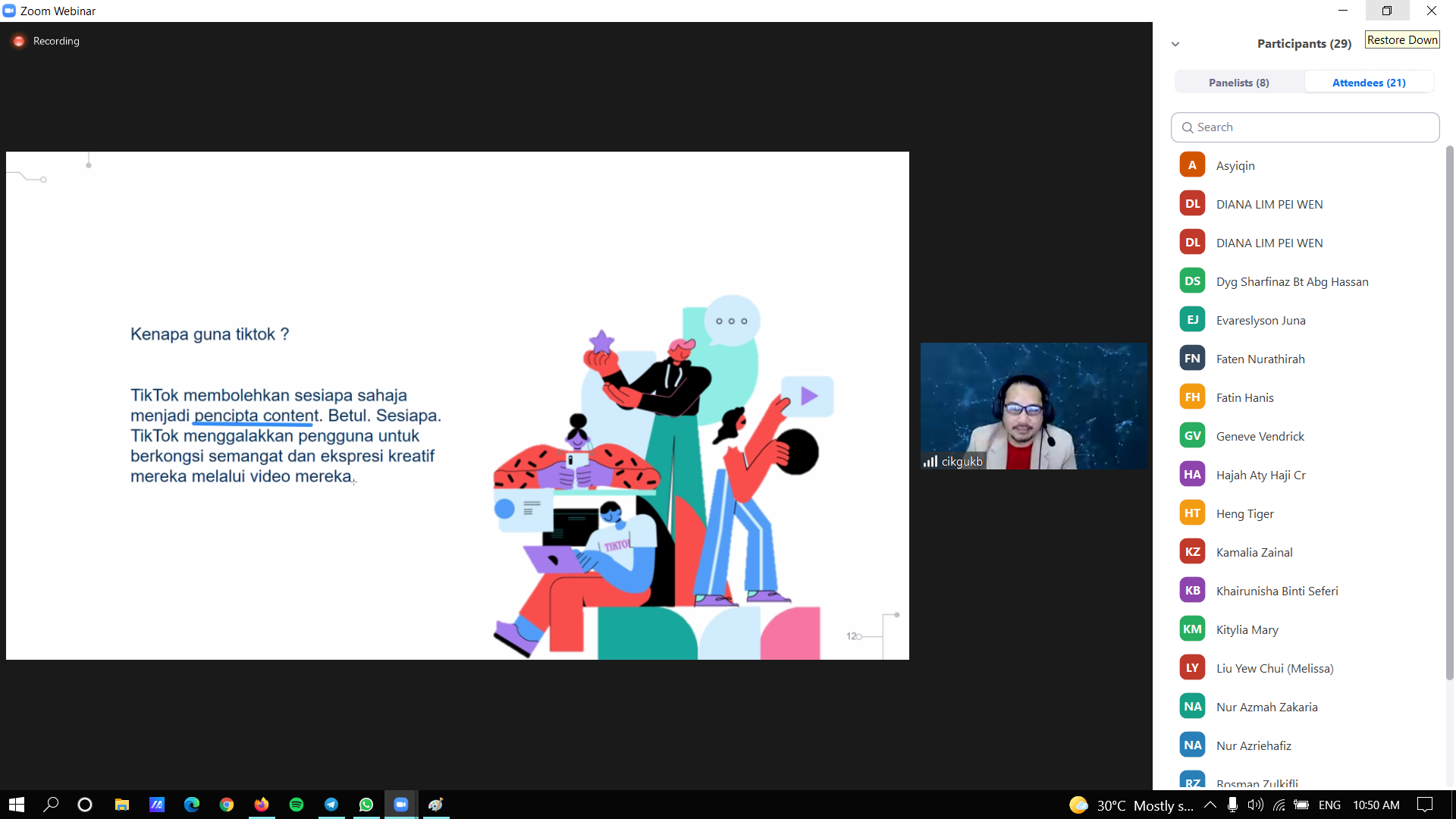
Task: Click the FH avatar for Fatin Hanis
Action: (1192, 397)
